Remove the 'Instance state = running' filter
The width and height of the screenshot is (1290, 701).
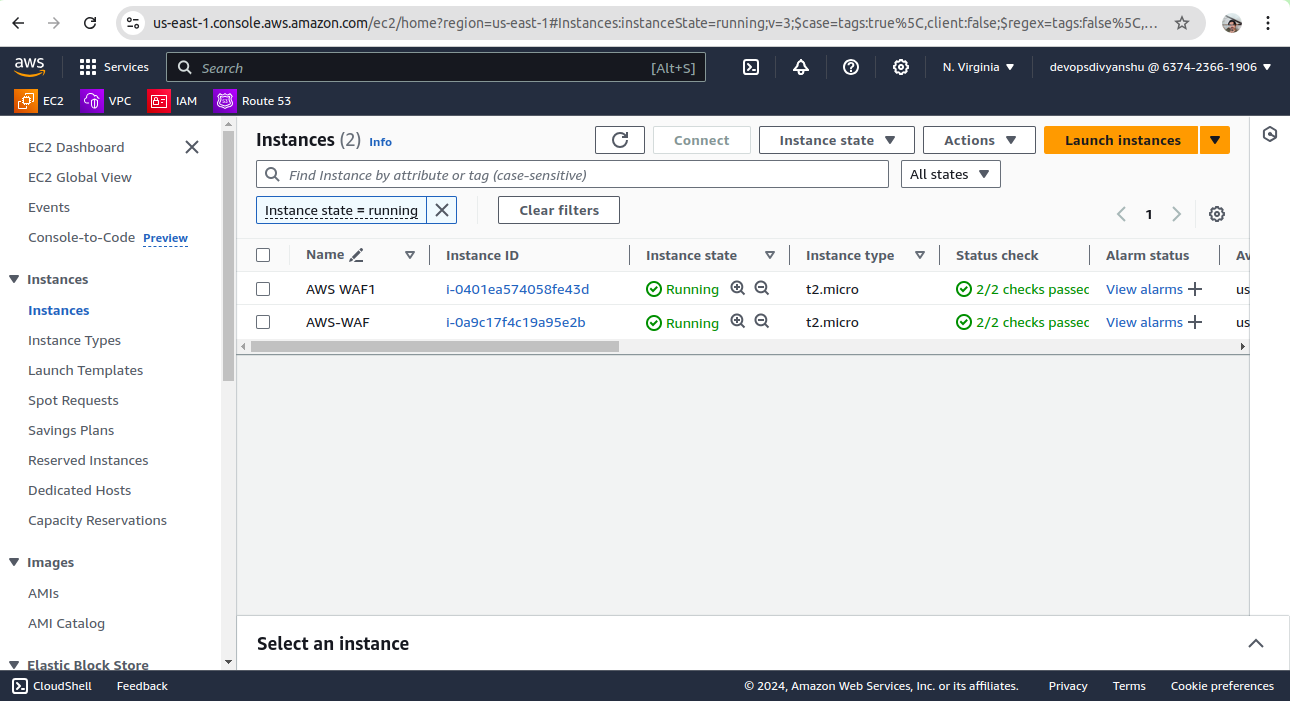click(442, 210)
